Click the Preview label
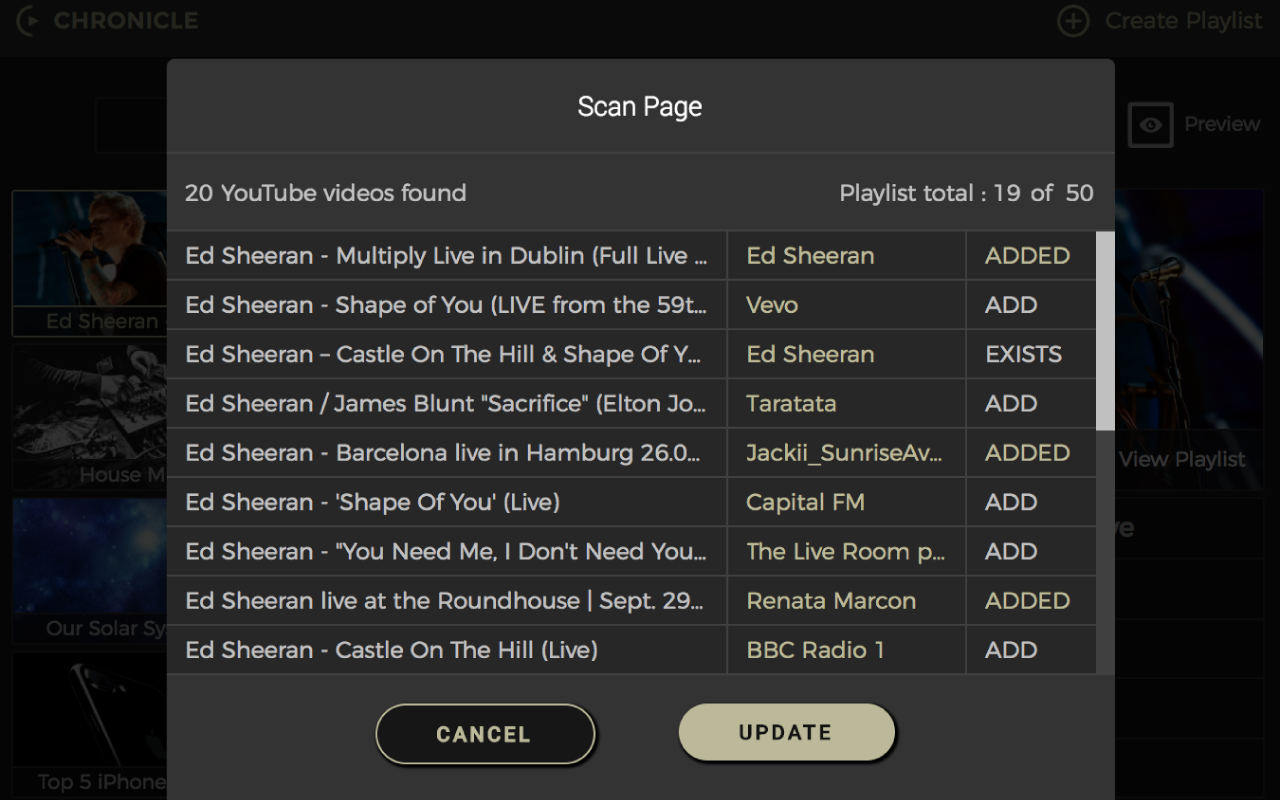The height and width of the screenshot is (800, 1280). point(1222,124)
